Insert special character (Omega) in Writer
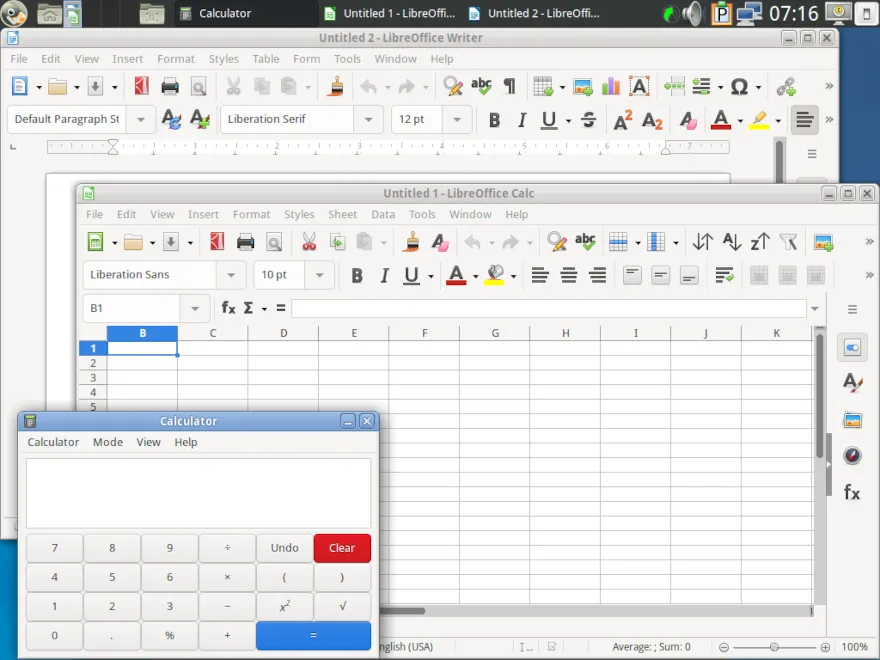 [x=739, y=86]
